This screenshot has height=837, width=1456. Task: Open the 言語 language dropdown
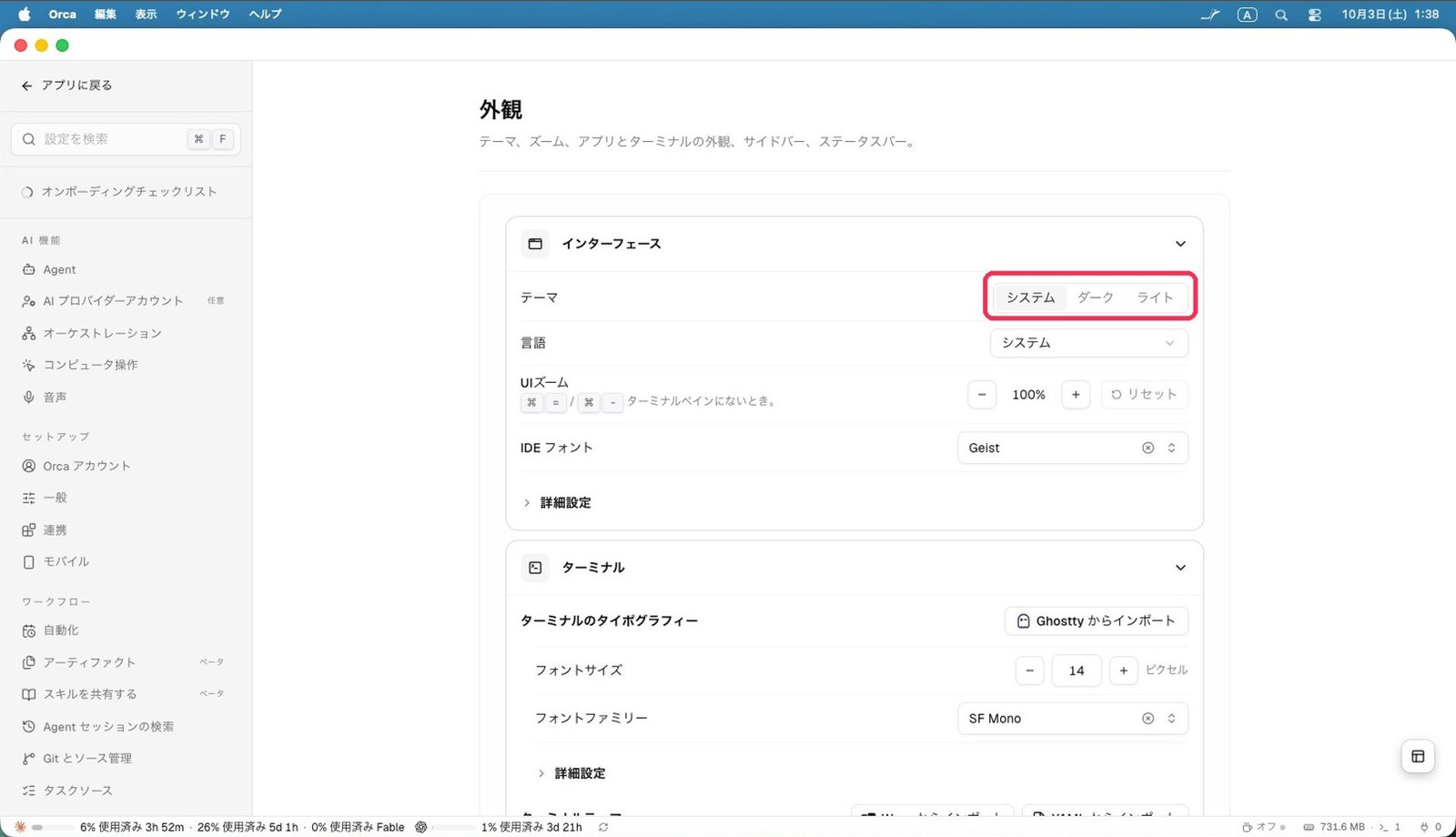(x=1088, y=343)
